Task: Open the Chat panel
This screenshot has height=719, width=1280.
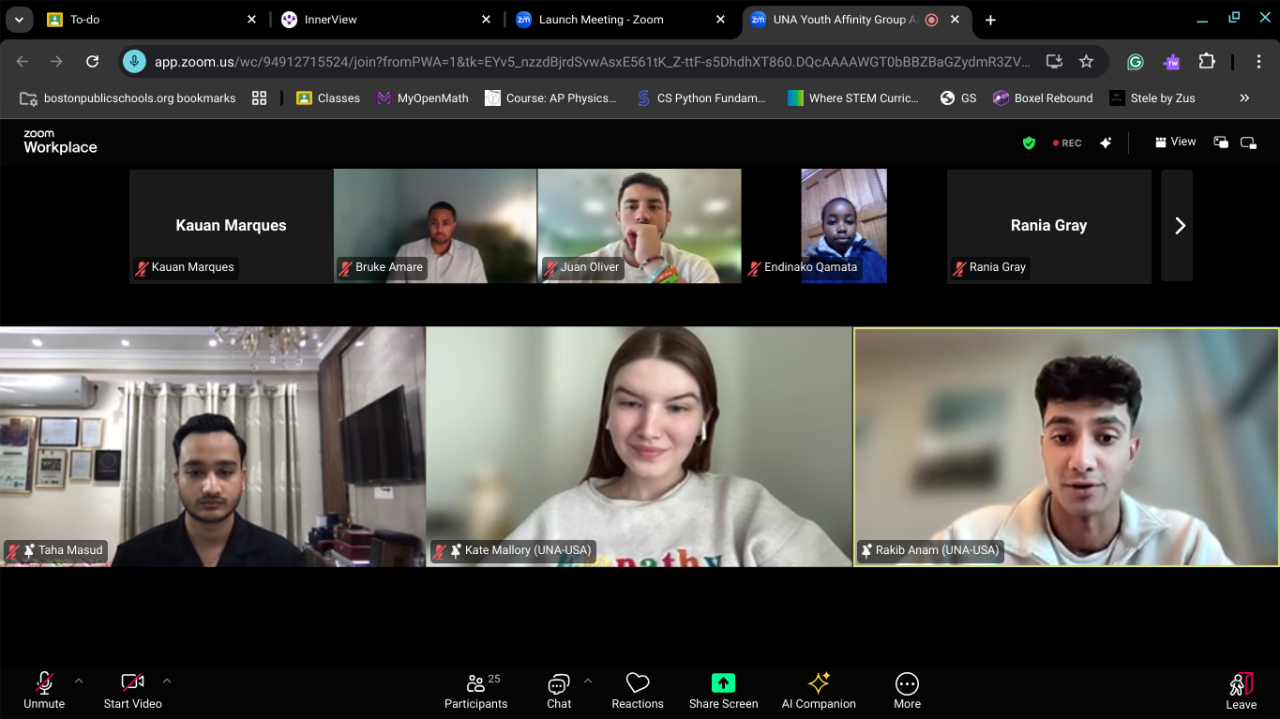Action: 559,690
